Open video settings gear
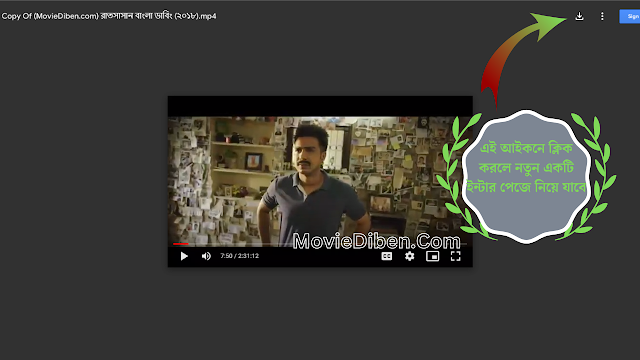 (409, 256)
